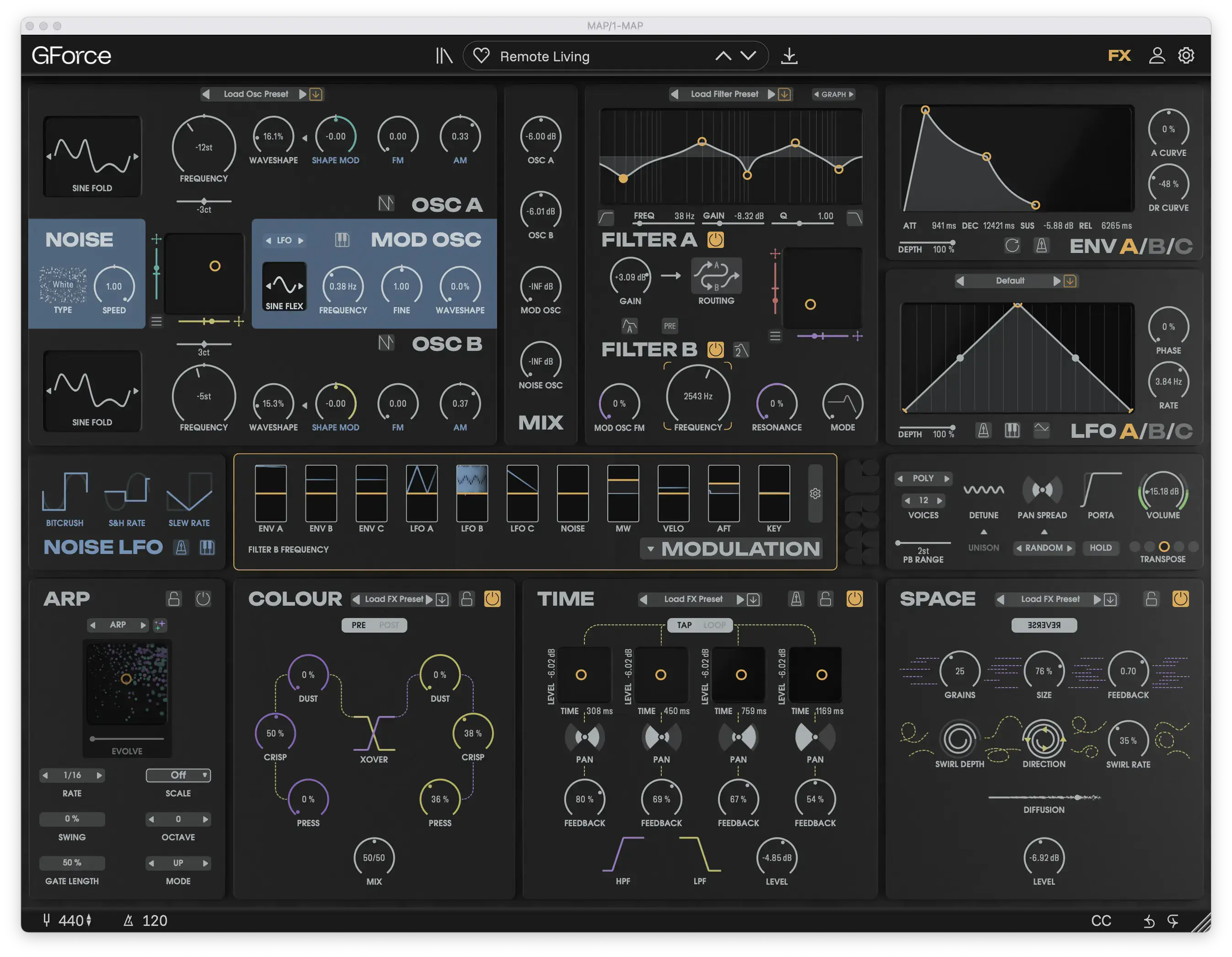Select the PRE tab in COLOUR

(x=359, y=625)
